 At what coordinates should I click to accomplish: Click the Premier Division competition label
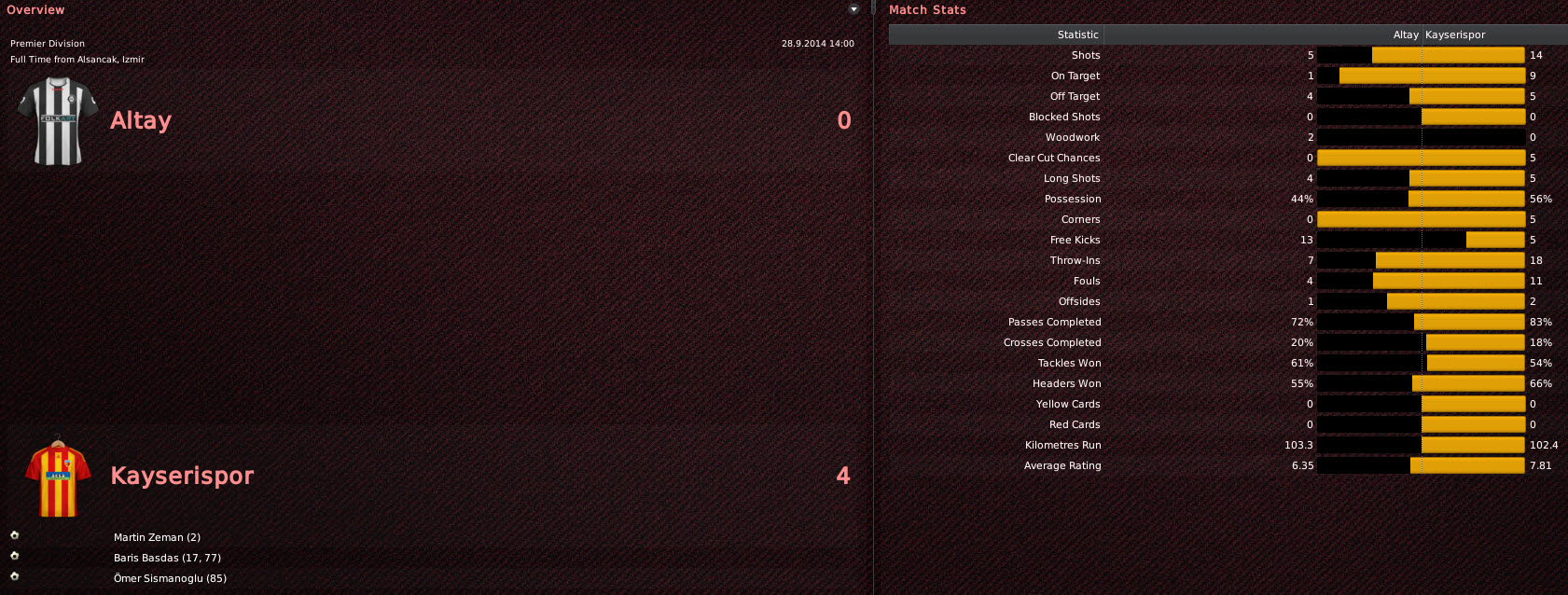[48, 44]
